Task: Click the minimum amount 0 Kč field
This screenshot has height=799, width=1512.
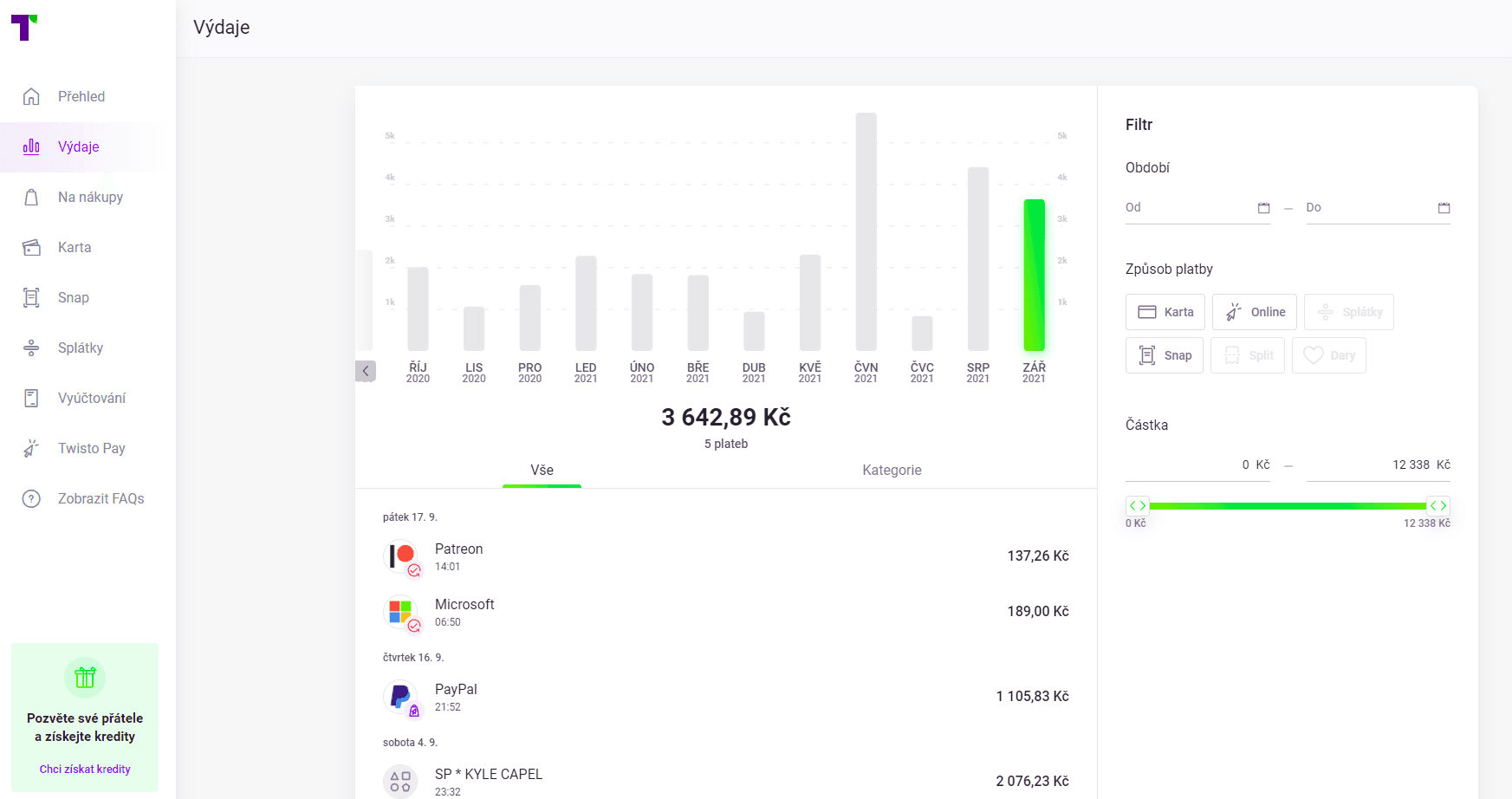Action: [x=1197, y=465]
